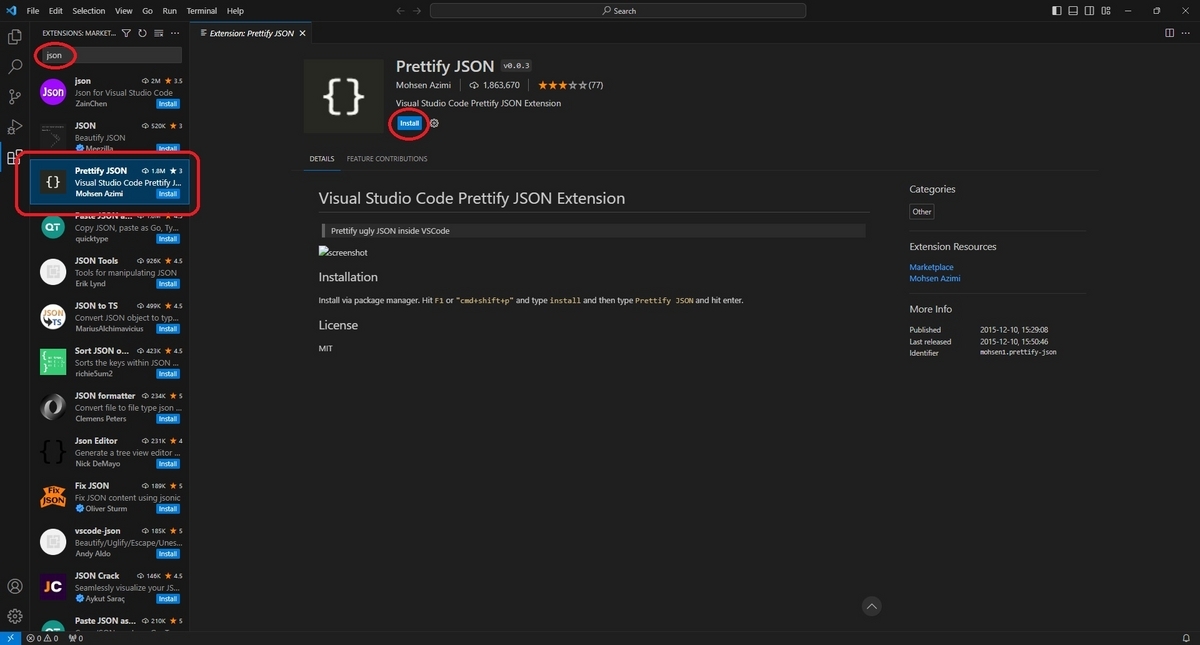Open the Manage gear in activity bar
The image size is (1200, 645).
(x=15, y=616)
